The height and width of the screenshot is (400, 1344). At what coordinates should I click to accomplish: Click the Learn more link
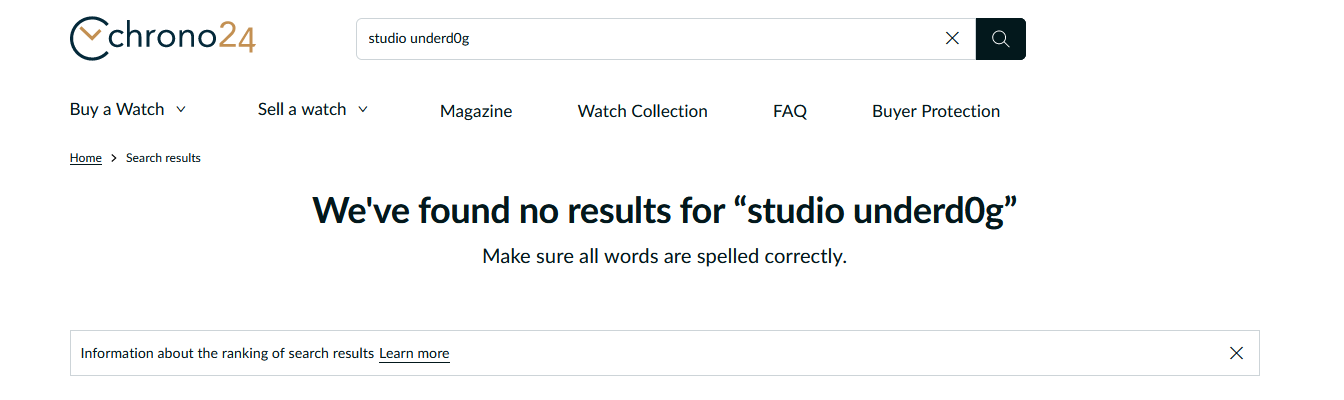tap(414, 353)
